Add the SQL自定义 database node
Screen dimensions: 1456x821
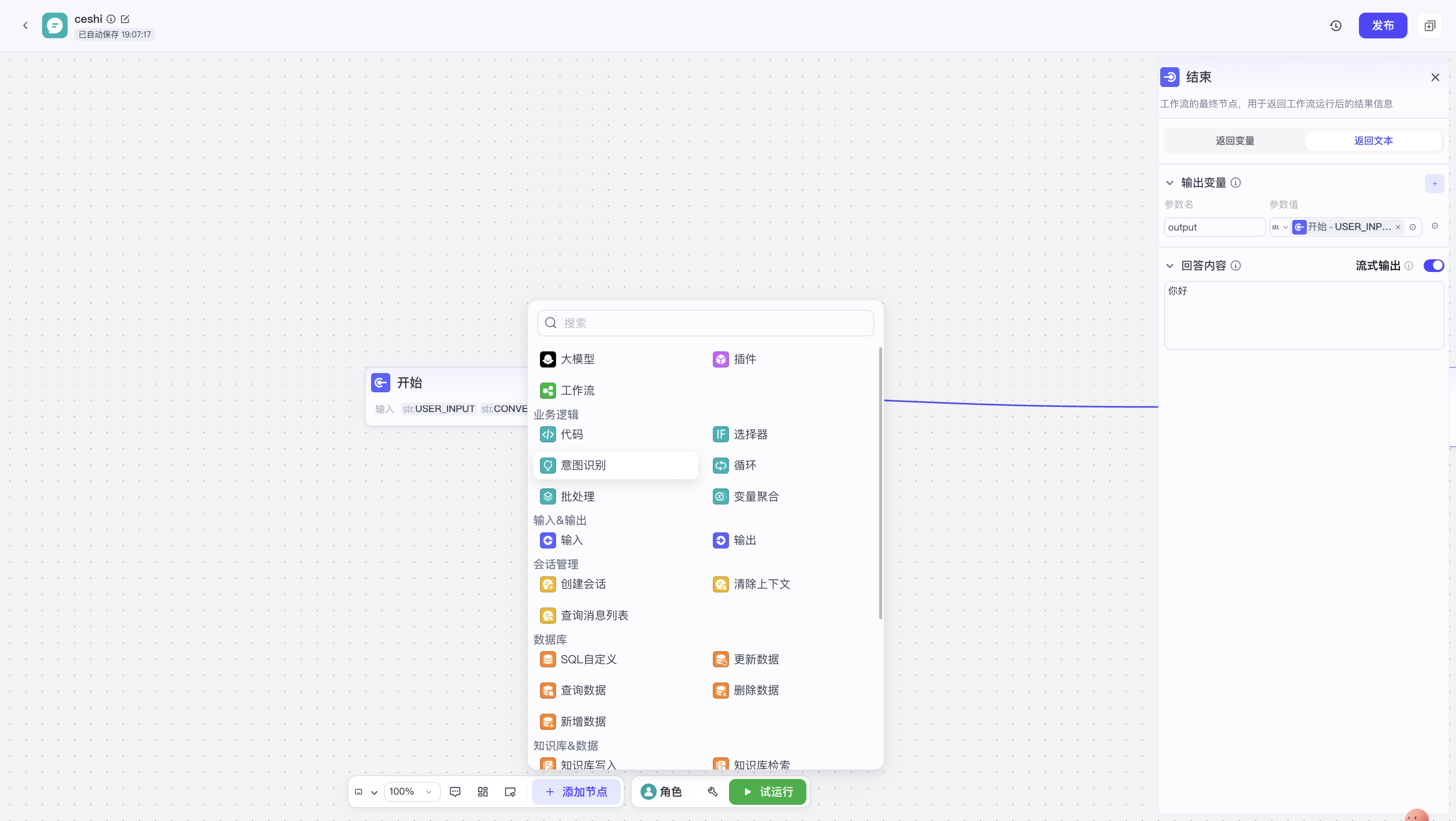[x=578, y=659]
